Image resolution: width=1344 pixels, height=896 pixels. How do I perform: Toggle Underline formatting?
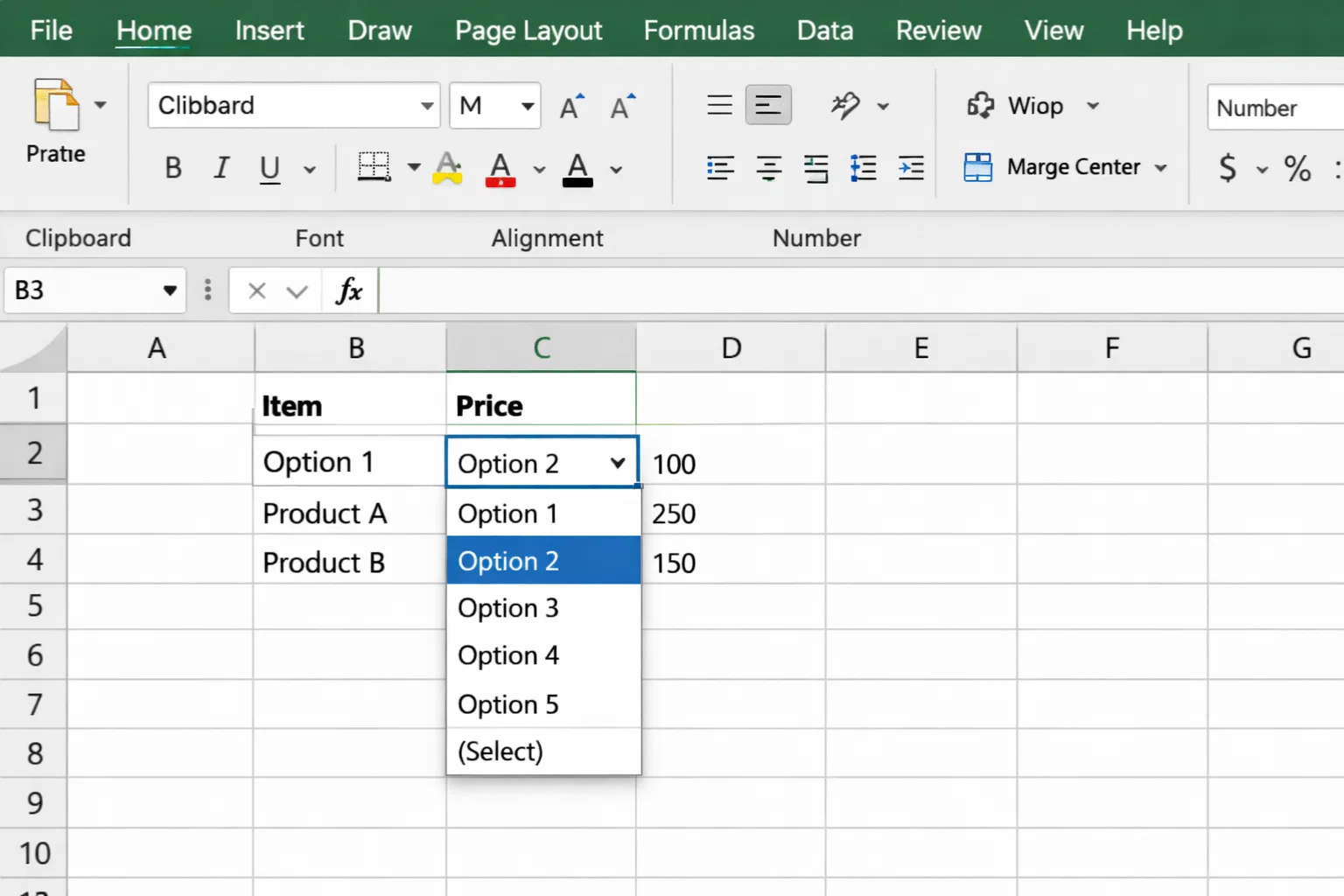click(x=269, y=169)
